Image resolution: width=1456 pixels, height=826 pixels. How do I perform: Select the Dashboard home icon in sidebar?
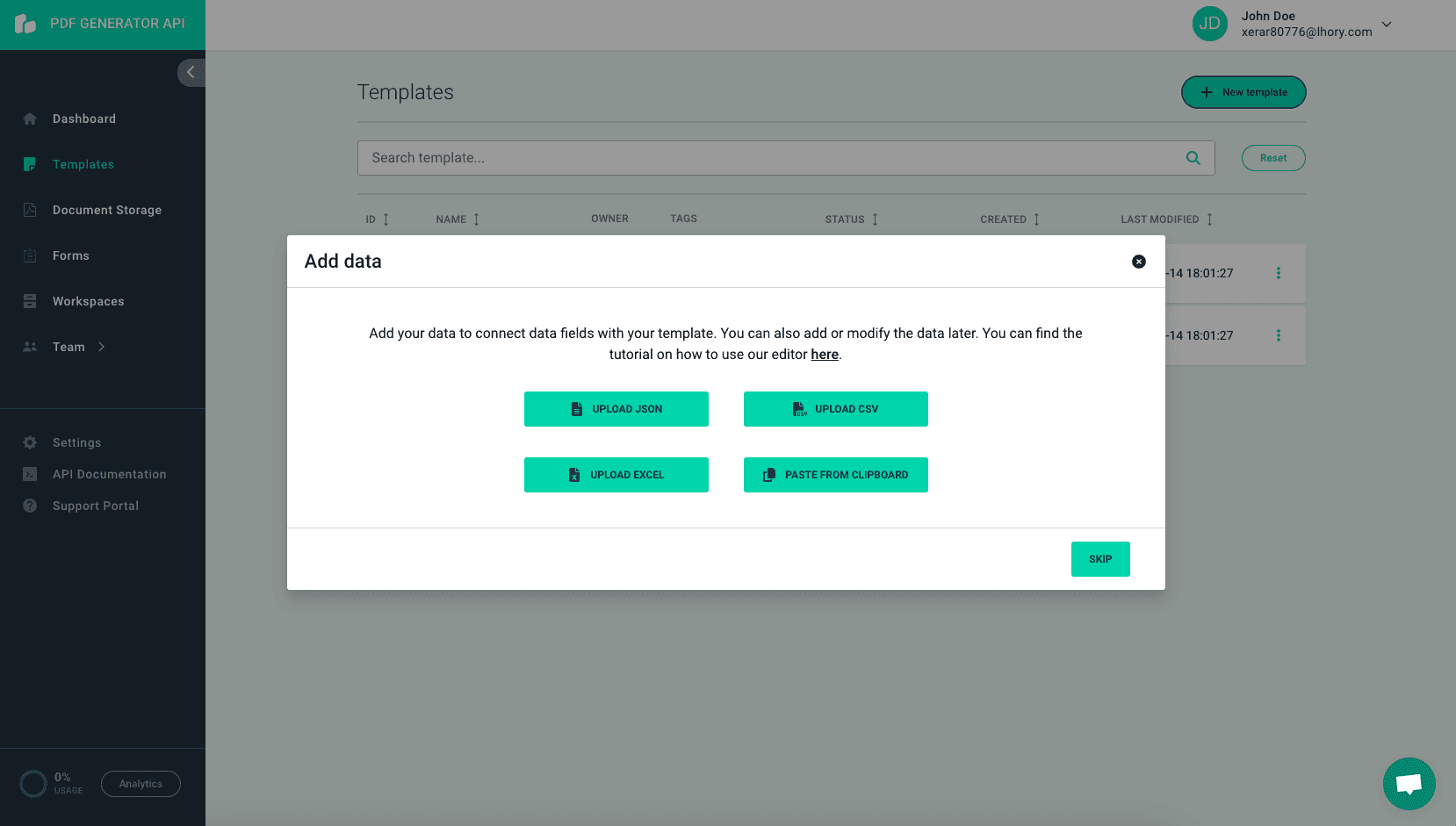(x=29, y=119)
